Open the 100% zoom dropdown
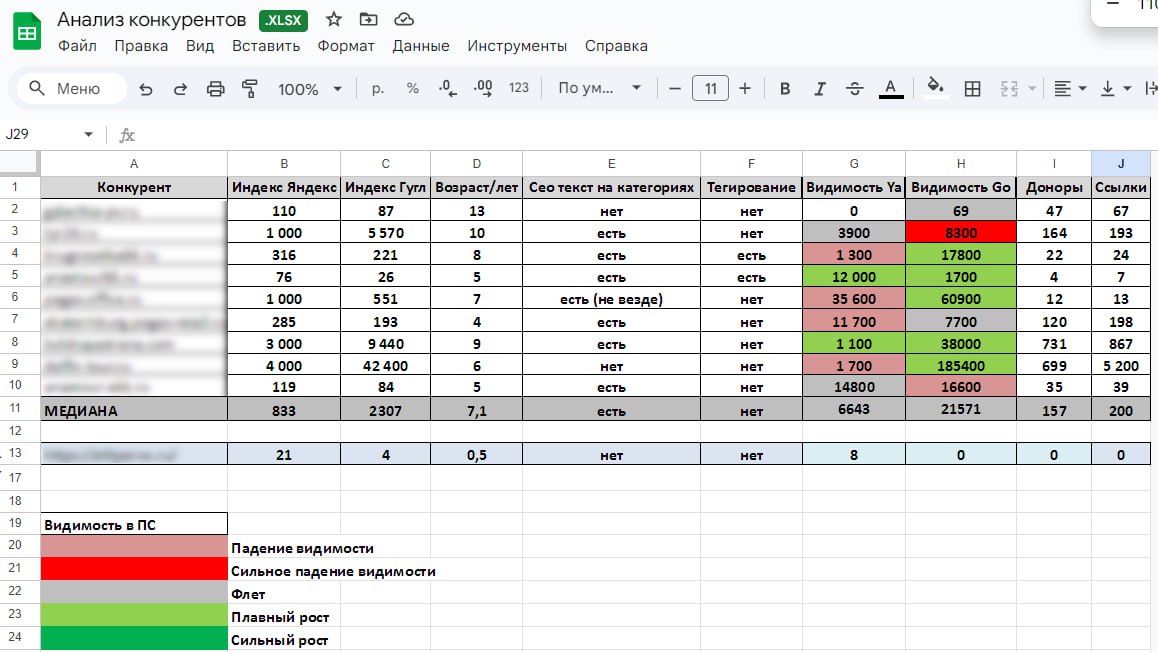Image resolution: width=1158 pixels, height=652 pixels. tap(309, 89)
